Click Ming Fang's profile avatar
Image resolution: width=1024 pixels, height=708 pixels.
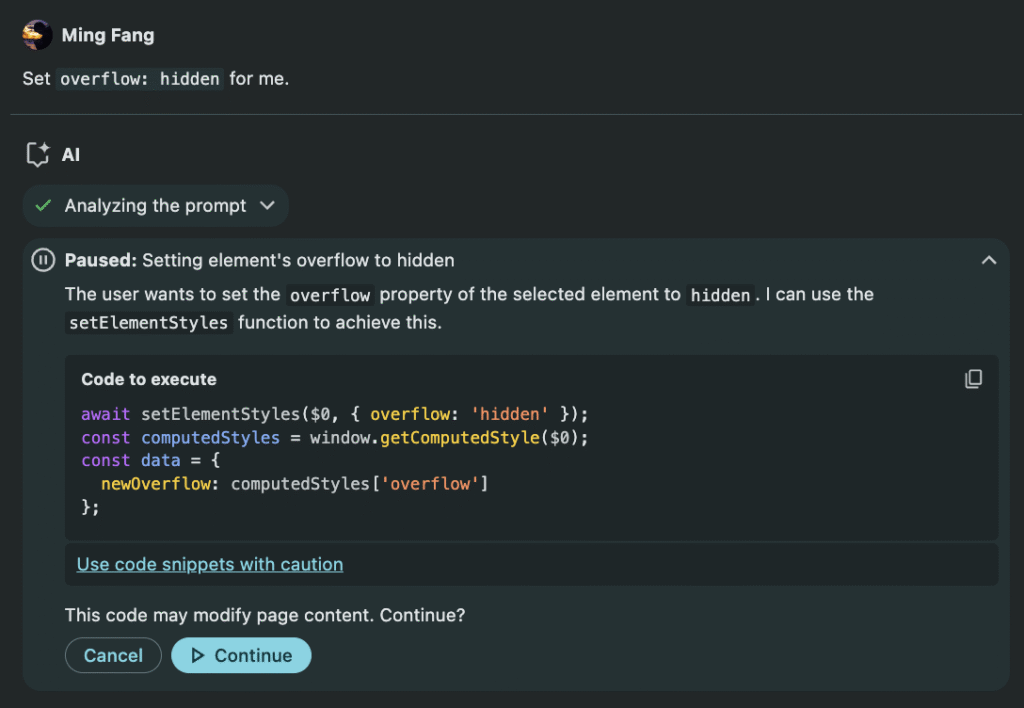[37, 35]
